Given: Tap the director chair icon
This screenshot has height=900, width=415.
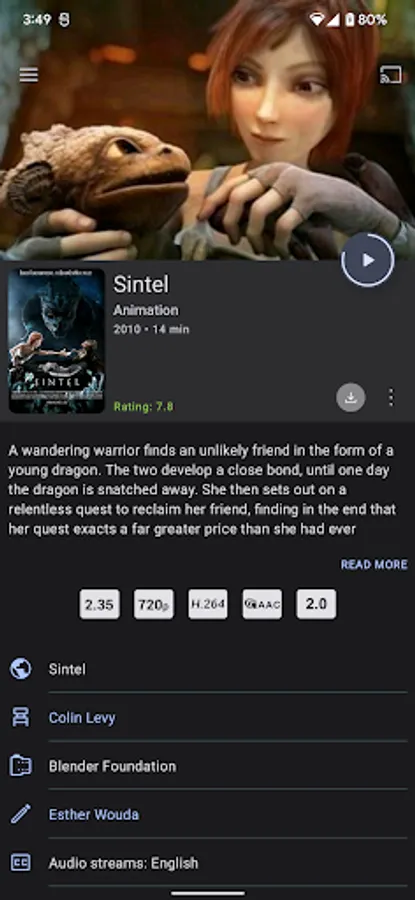Looking at the screenshot, I should point(21,717).
